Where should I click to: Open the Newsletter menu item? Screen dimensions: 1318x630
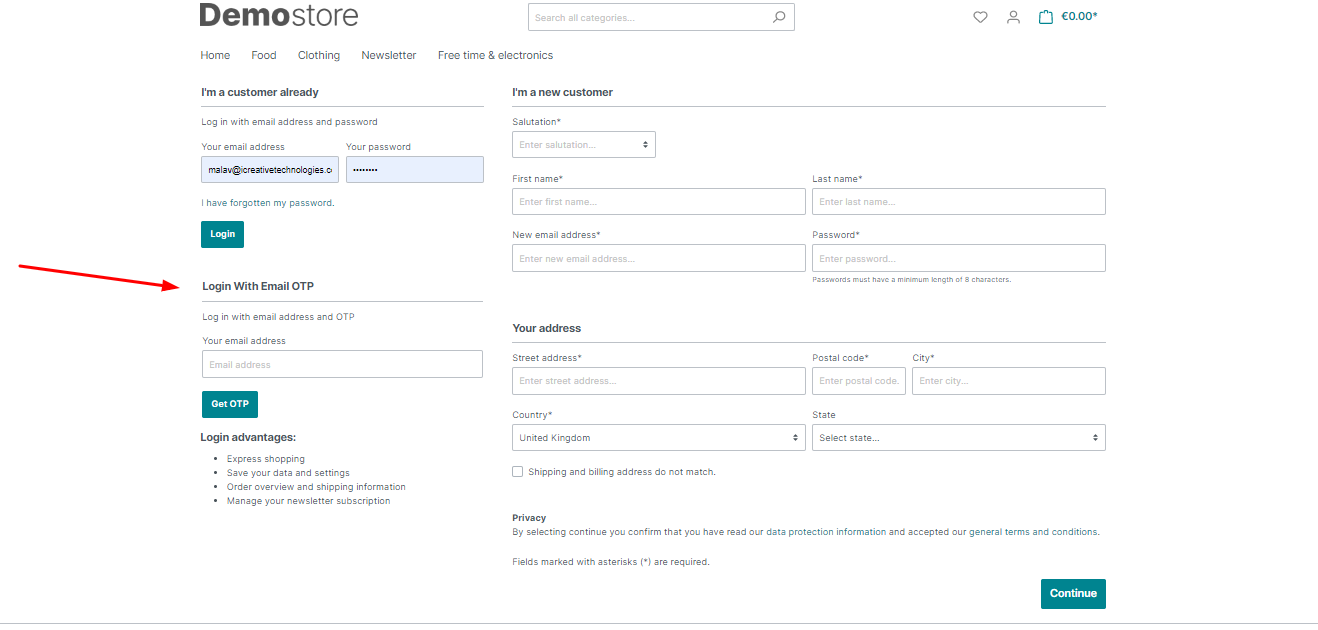388,55
